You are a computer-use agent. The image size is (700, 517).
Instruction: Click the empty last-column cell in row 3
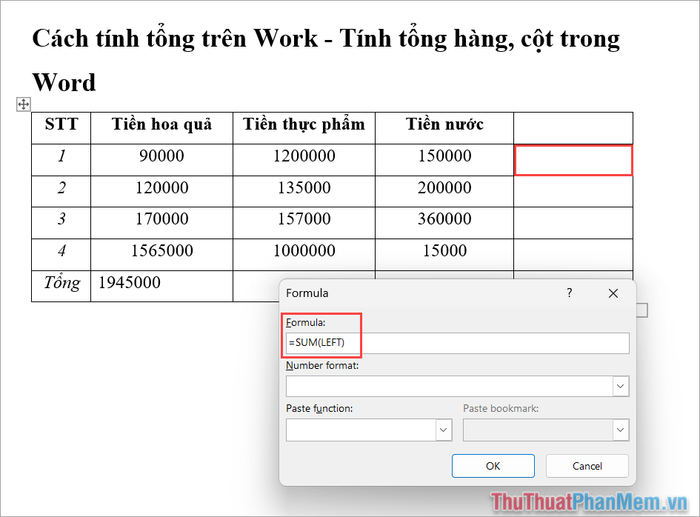coord(573,223)
